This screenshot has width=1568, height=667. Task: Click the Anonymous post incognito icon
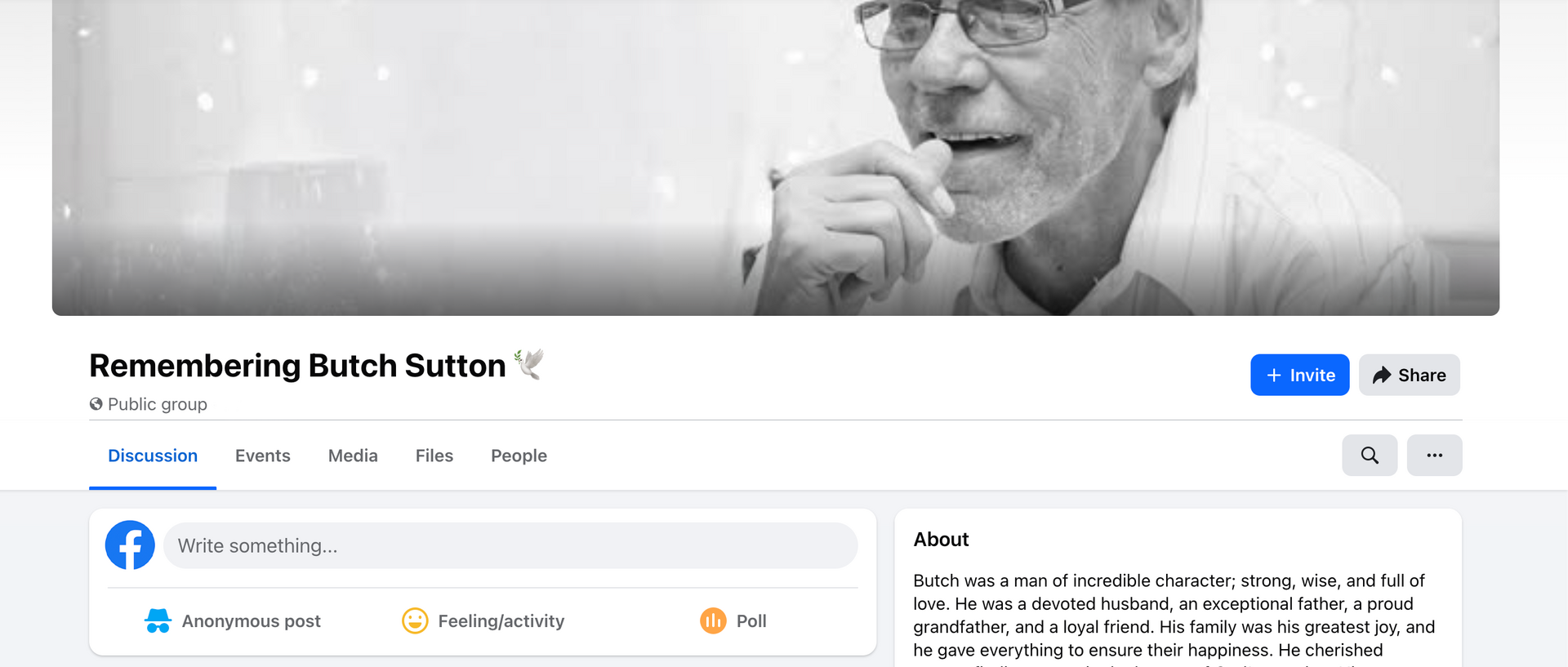click(158, 621)
